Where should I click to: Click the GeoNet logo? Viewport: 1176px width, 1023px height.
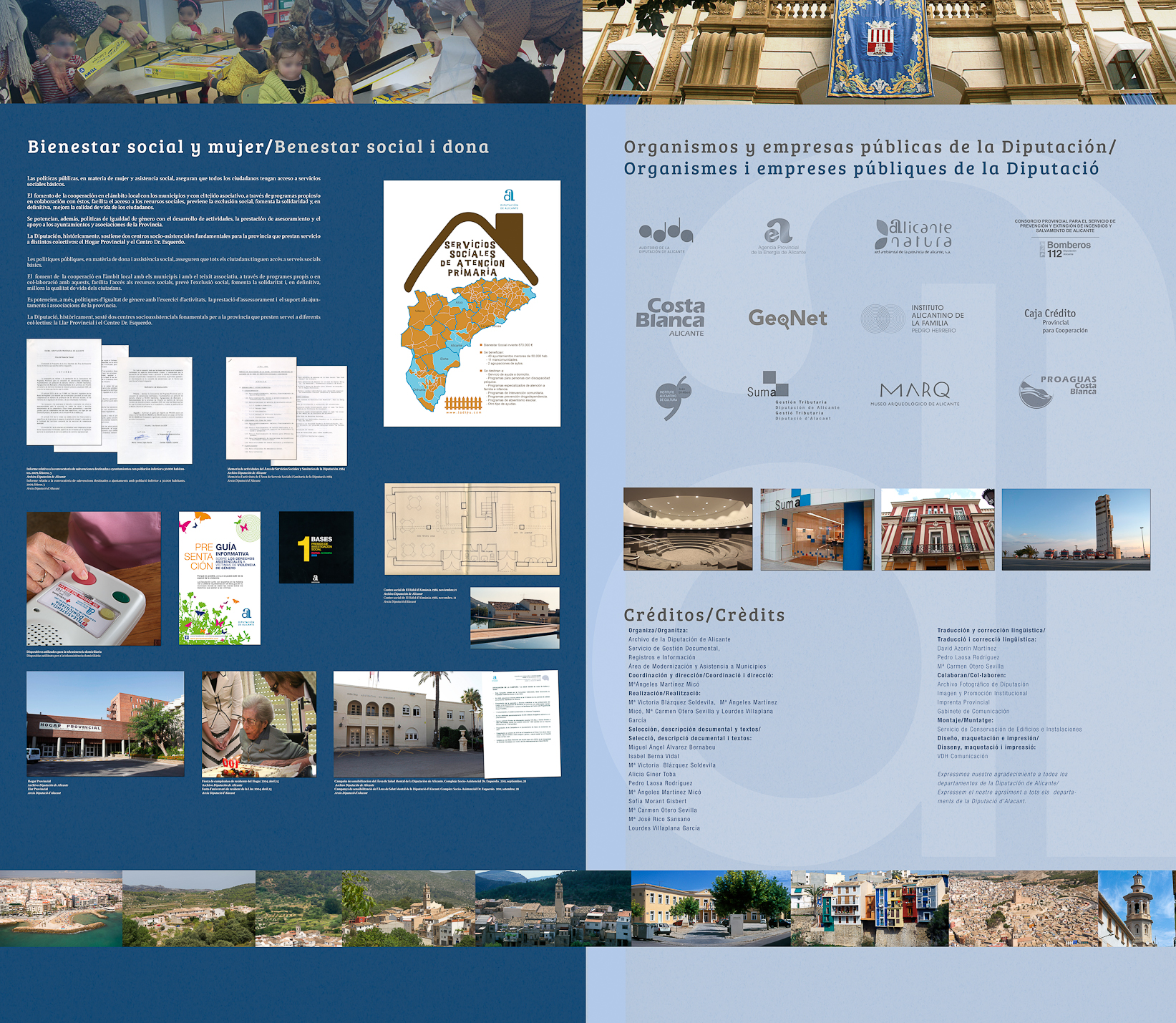click(787, 319)
